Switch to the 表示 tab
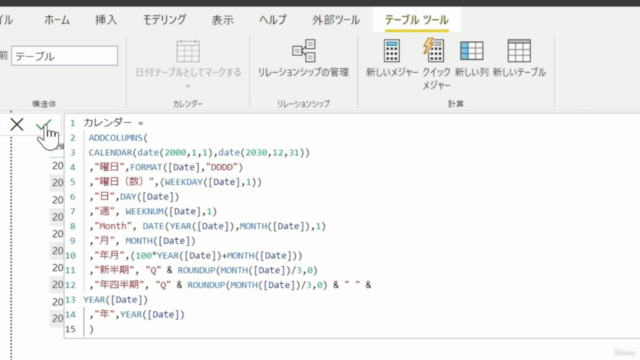 [x=222, y=20]
